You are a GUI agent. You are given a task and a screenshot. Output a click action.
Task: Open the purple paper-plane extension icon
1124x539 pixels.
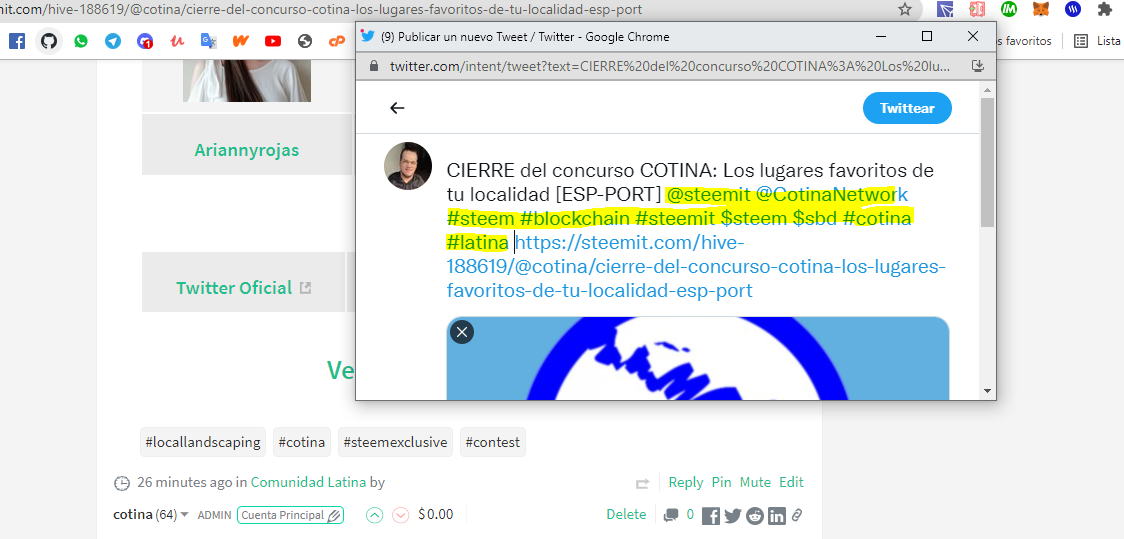coord(945,9)
